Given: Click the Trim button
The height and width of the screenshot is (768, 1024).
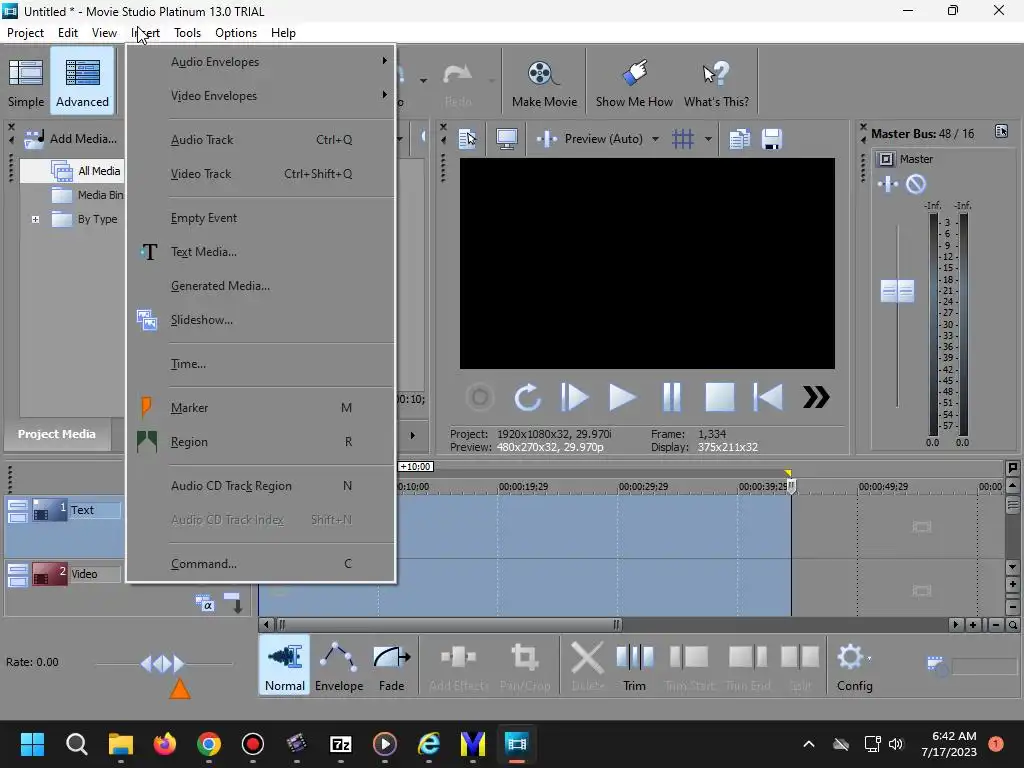Looking at the screenshot, I should [634, 665].
